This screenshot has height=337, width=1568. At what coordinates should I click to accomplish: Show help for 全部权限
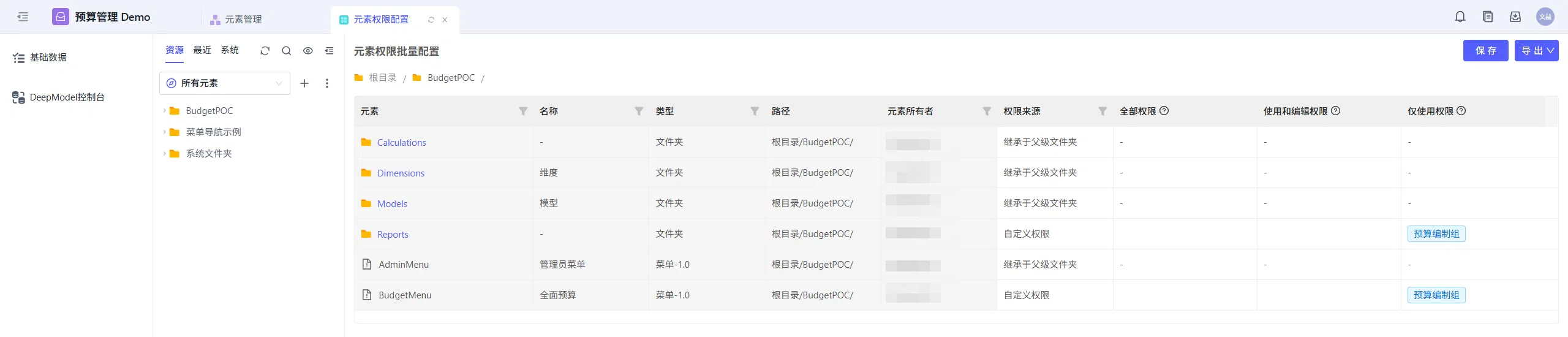(1164, 111)
